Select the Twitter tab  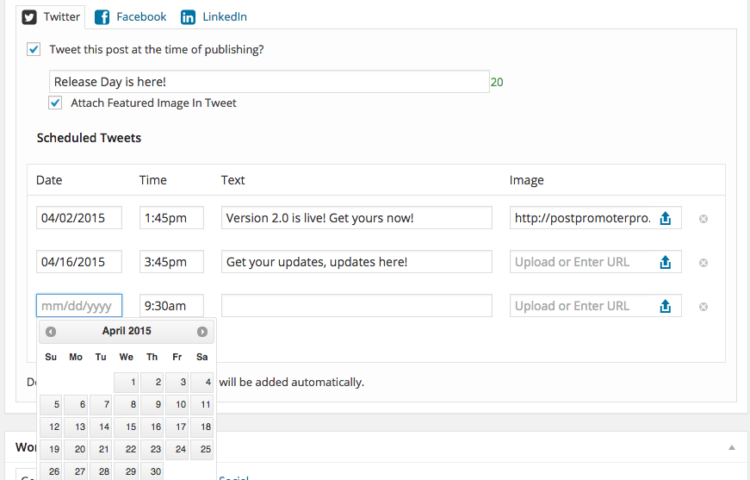[x=51, y=17]
